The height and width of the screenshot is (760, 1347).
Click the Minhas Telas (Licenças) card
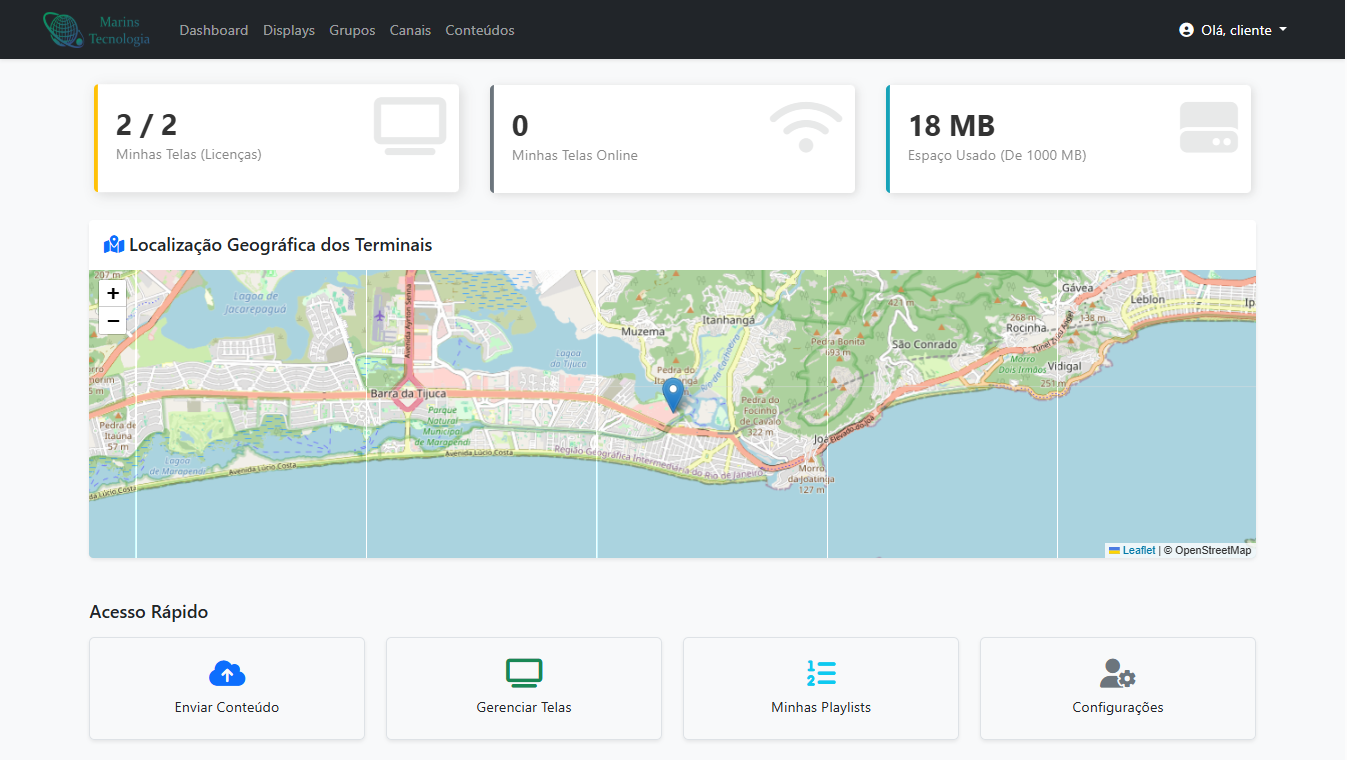tap(277, 138)
